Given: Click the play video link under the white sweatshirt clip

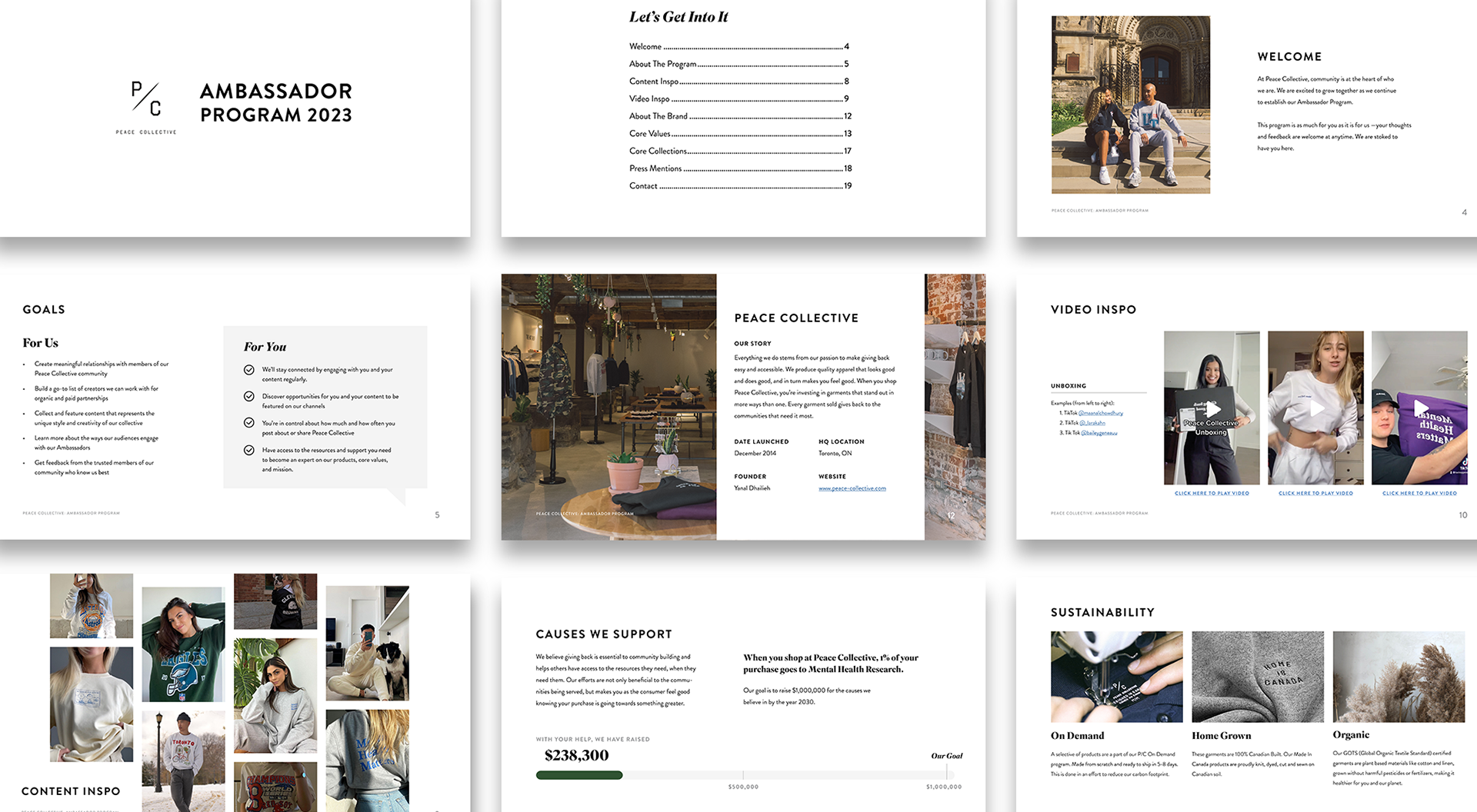Looking at the screenshot, I should coord(1315,493).
